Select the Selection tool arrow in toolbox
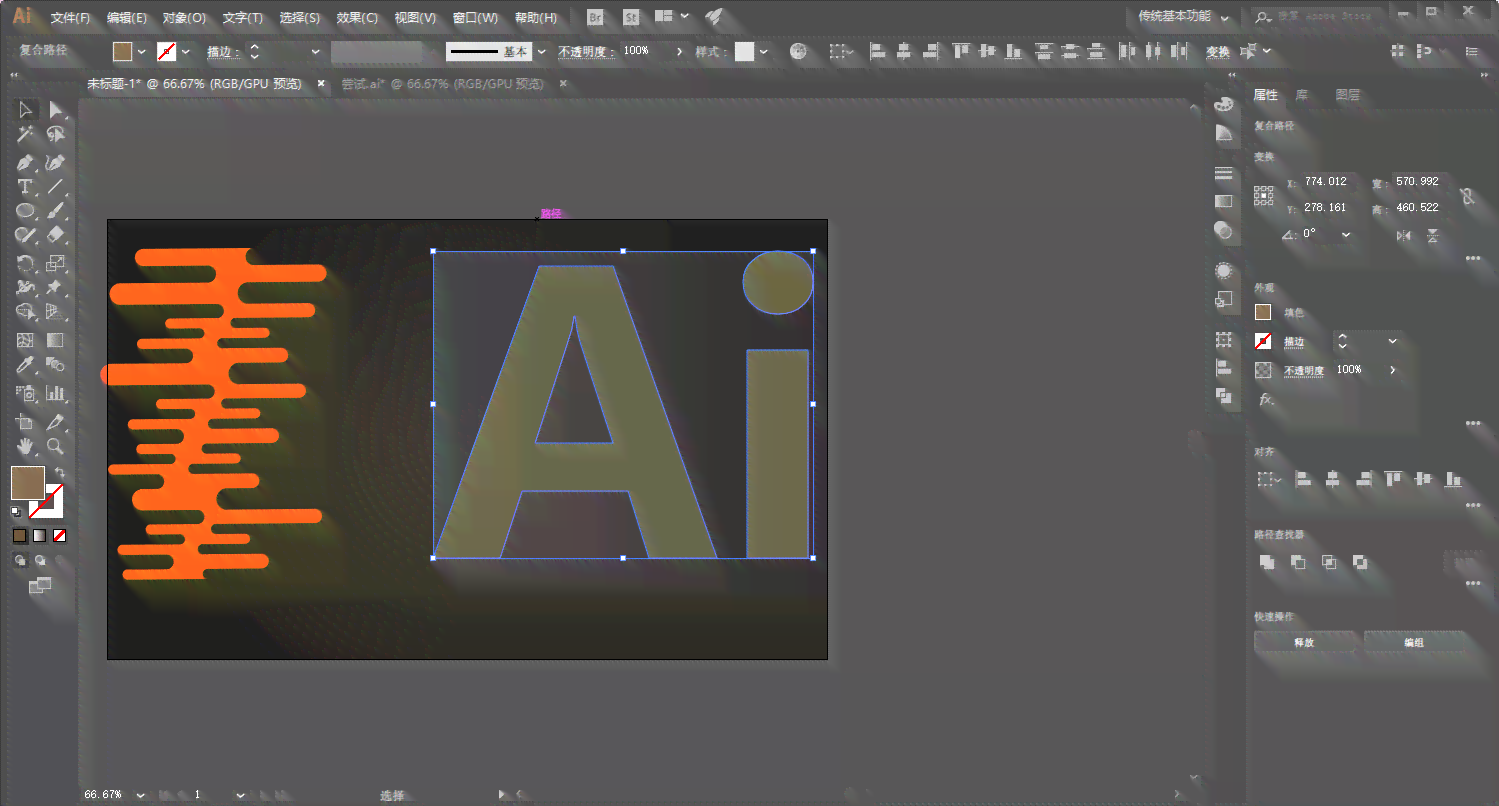 [x=26, y=110]
